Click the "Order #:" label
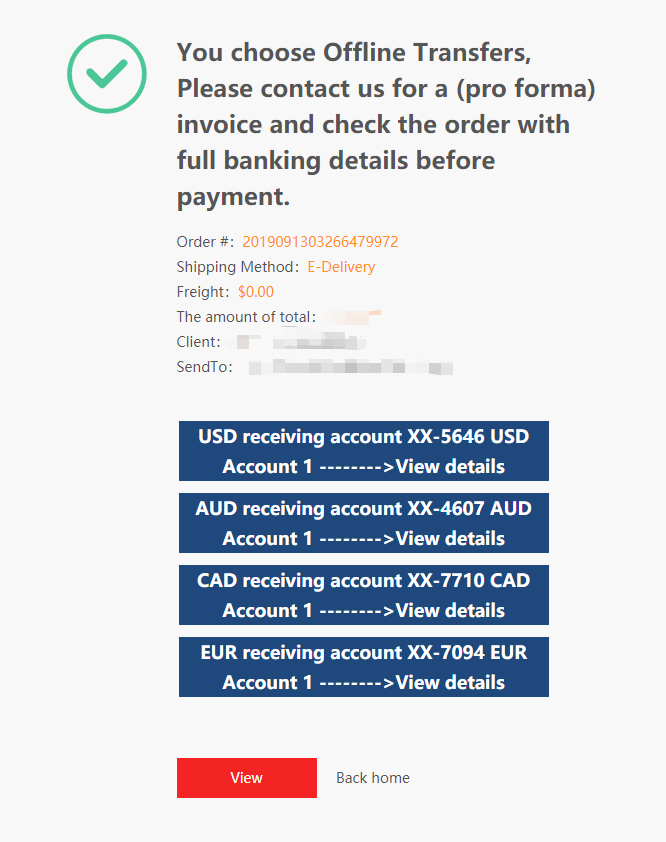 point(205,242)
